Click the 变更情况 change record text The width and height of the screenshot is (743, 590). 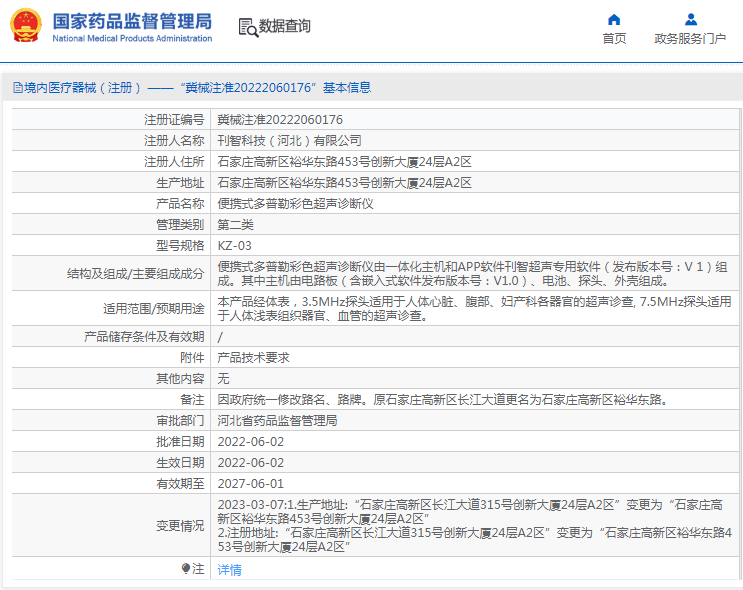(x=474, y=526)
